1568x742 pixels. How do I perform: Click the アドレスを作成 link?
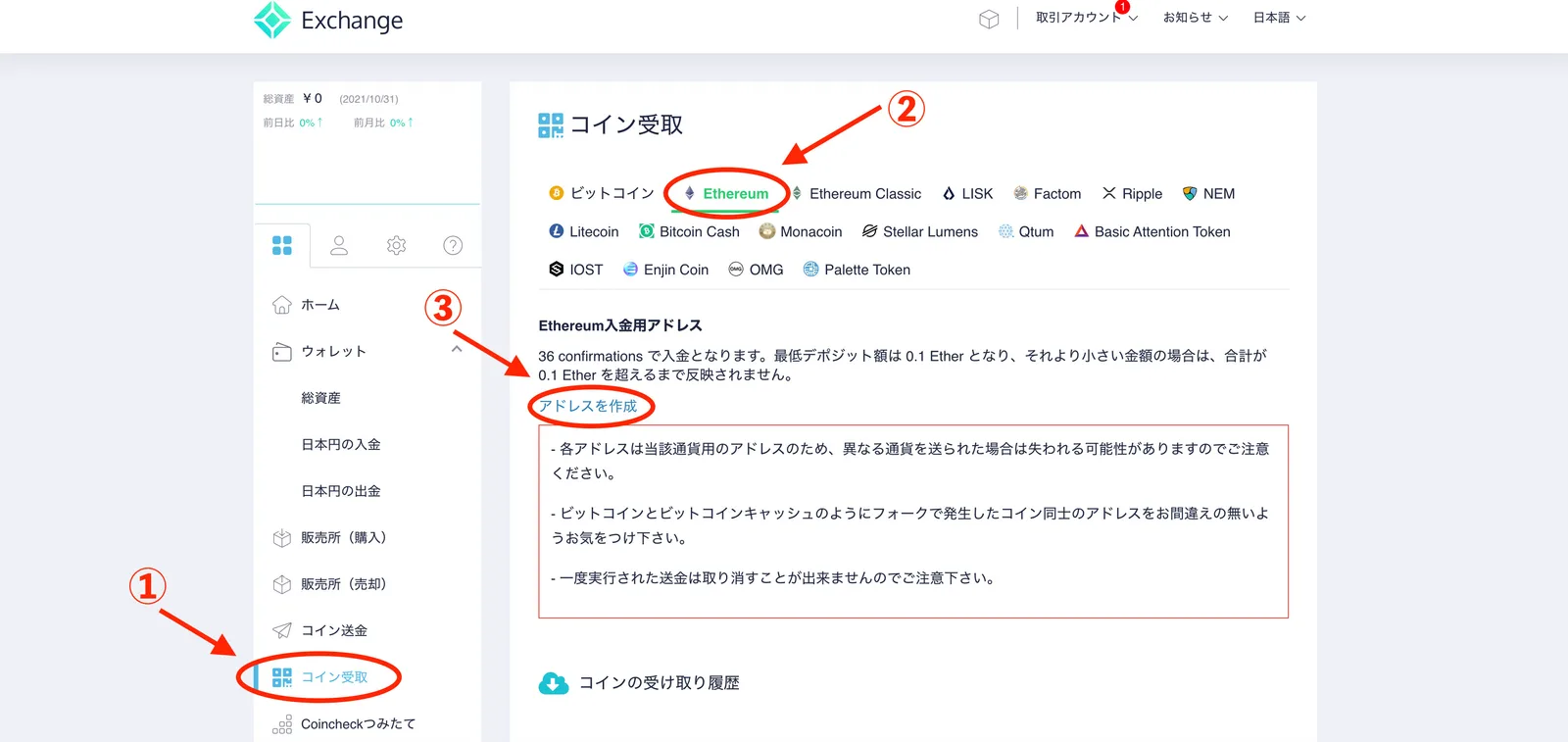[588, 406]
